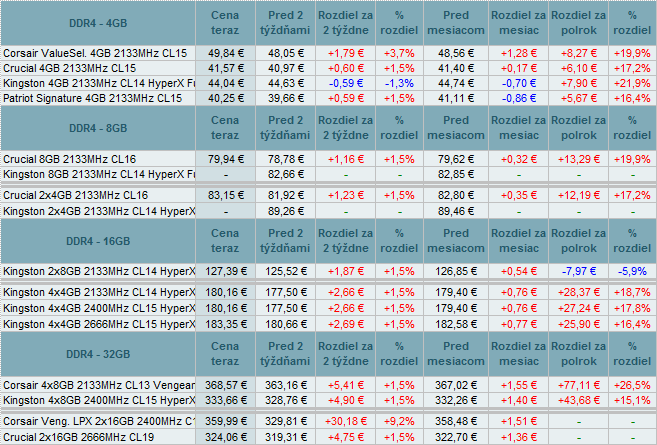657x445 pixels.
Task: Select "Kingston 2x8GB 2133MHz CL14 HyperX" row name
Action: pos(99,272)
